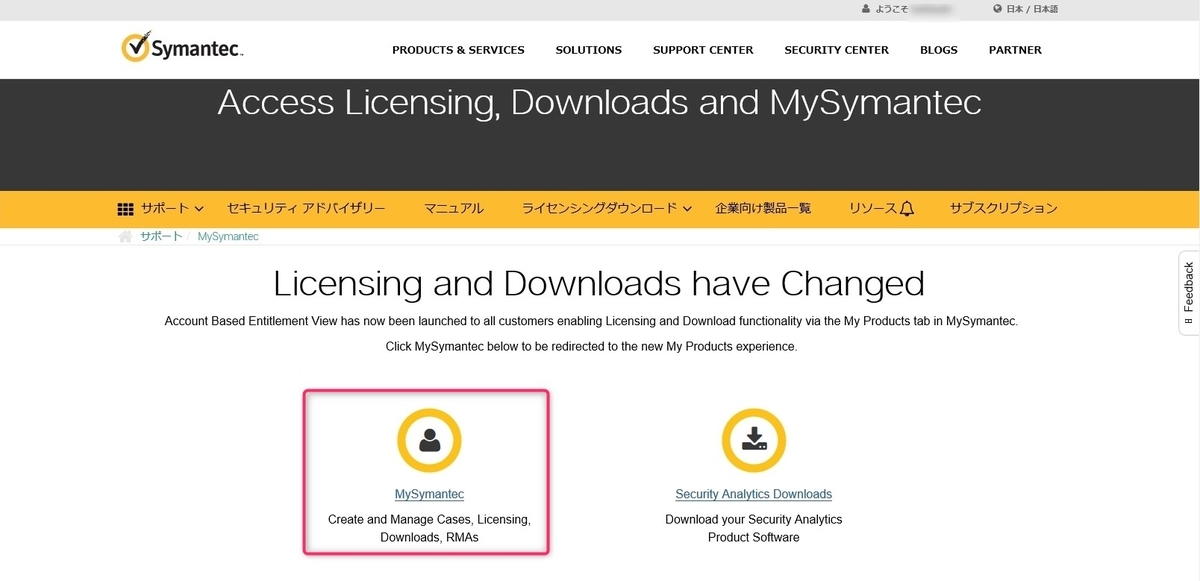Click the Symantec logo

(182, 47)
